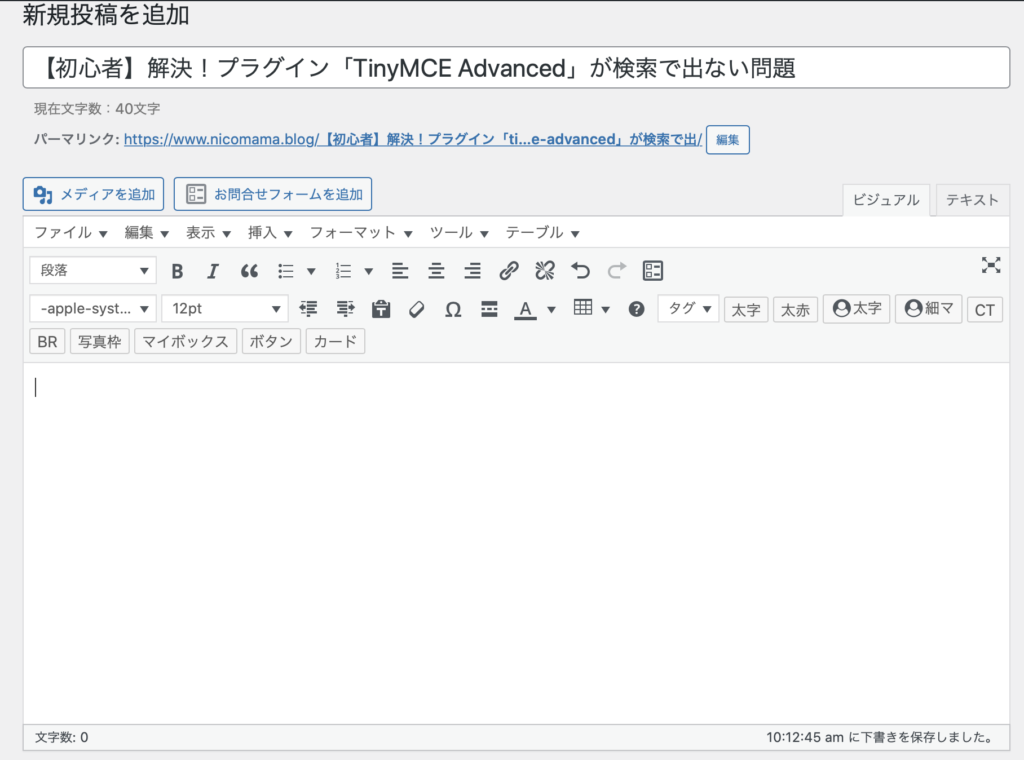
Task: Open the ツール menu
Action: [x=458, y=232]
